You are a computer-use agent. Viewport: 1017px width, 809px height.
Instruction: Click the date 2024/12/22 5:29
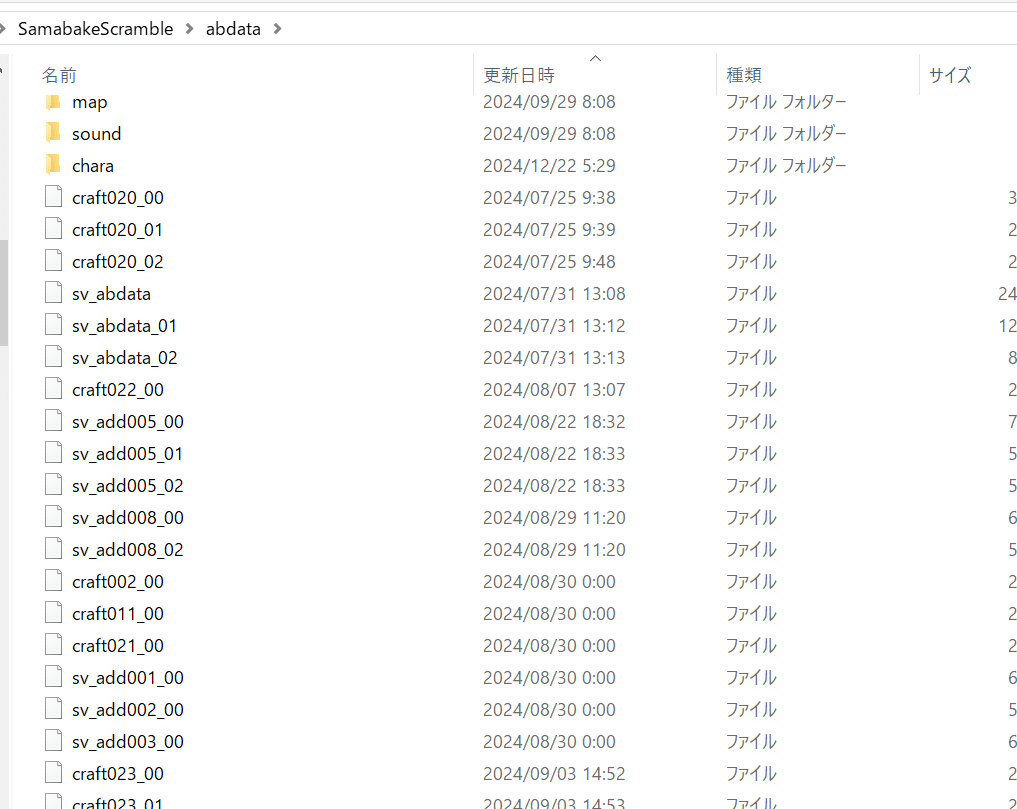[549, 166]
